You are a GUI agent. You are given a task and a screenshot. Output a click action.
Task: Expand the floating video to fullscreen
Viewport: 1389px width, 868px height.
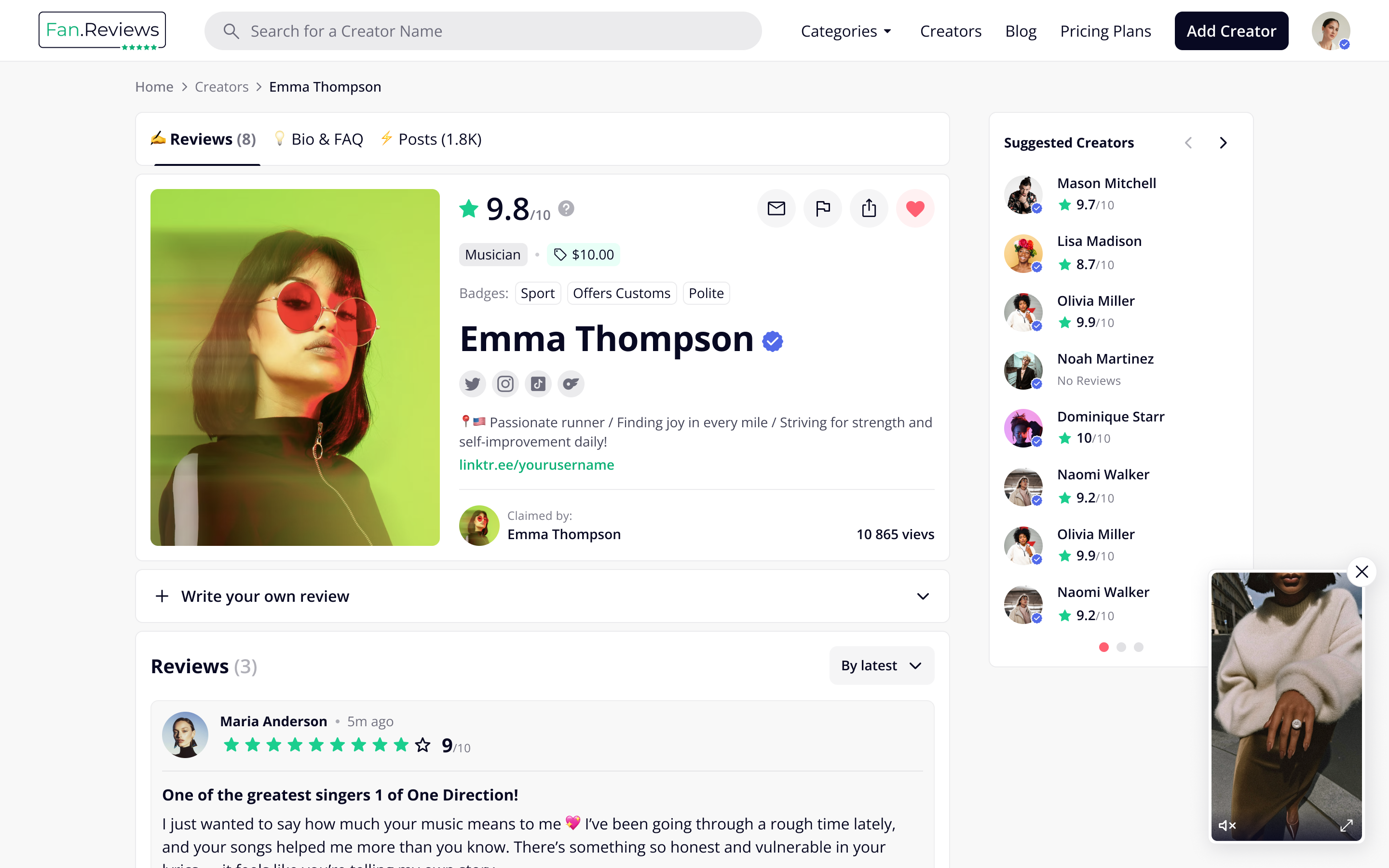click(1347, 825)
